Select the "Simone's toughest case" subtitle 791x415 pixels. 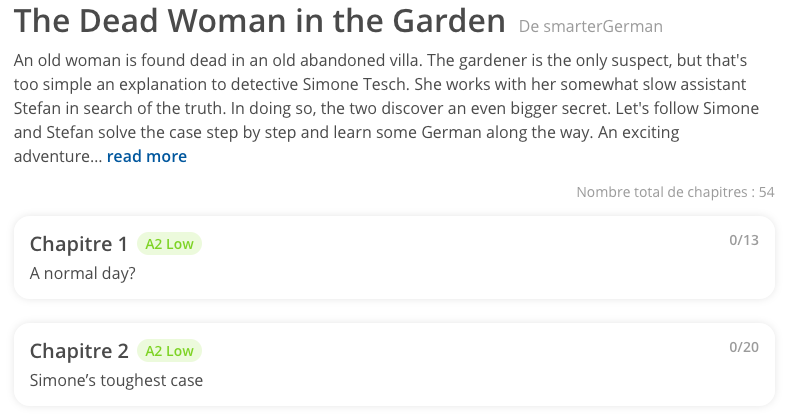pyautogui.click(x=116, y=380)
